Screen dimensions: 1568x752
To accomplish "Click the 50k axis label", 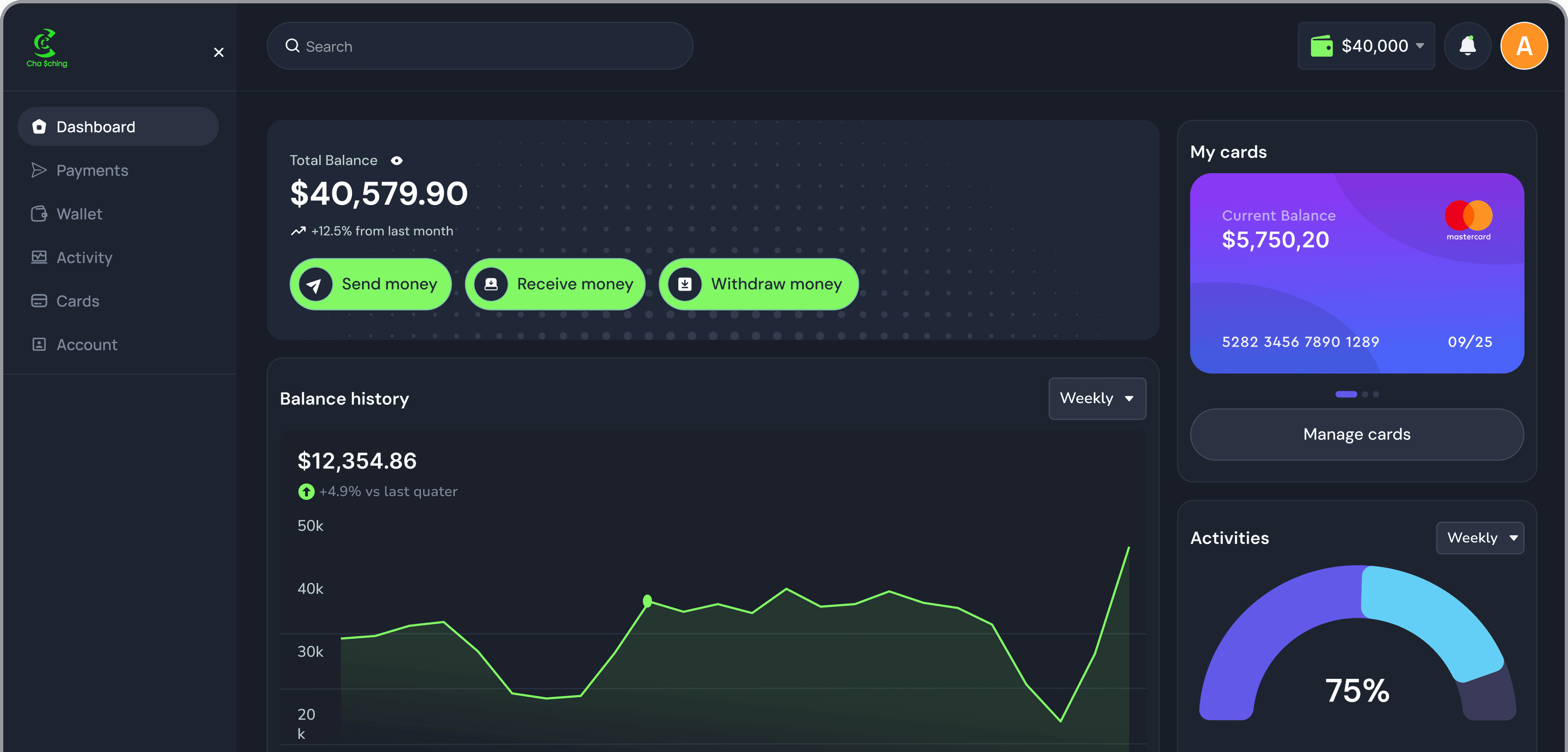I will coord(310,526).
